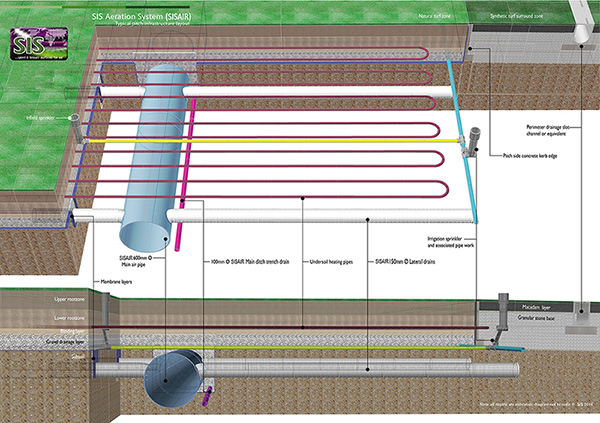Click the 'SISAIR 150mm Lateral drains' label

click(405, 262)
